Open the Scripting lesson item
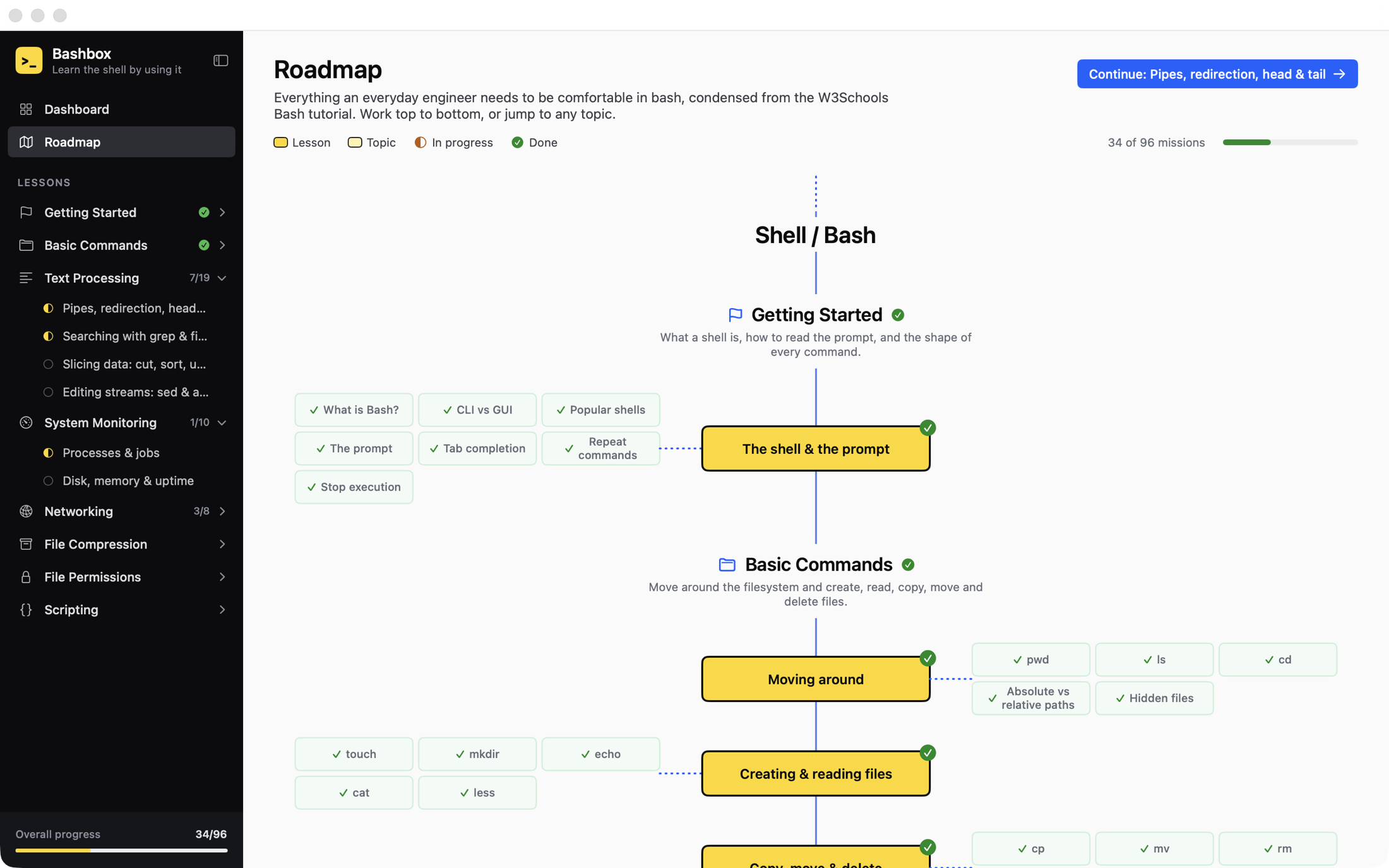This screenshot has height=868, width=1389. 121,610
